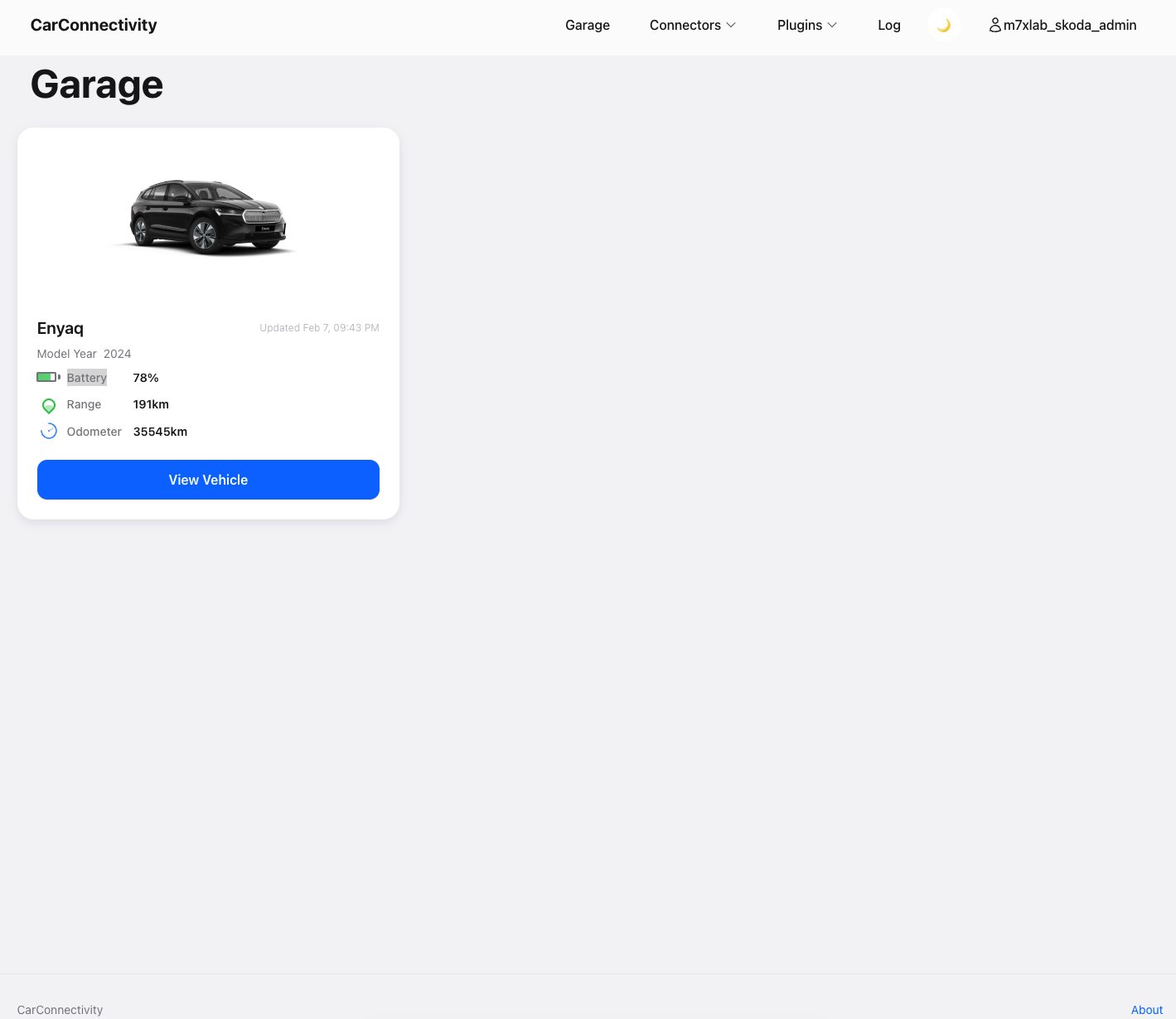The image size is (1176, 1019).
Task: Click the CarConnectivity brand logo
Action: [x=94, y=26]
